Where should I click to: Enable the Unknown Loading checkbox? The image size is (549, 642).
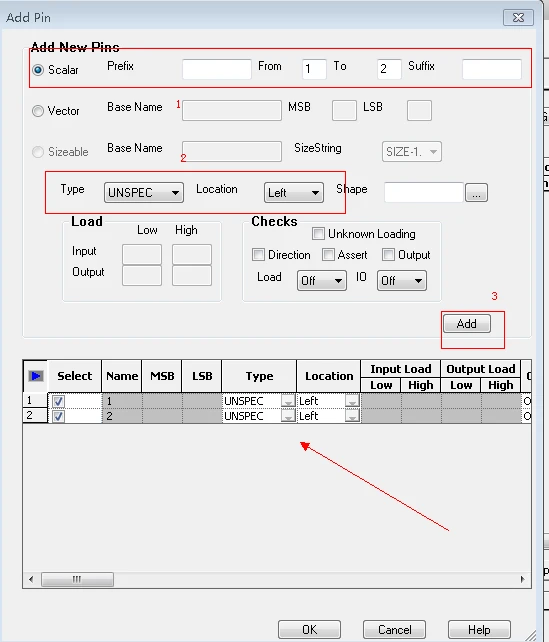[x=318, y=234]
